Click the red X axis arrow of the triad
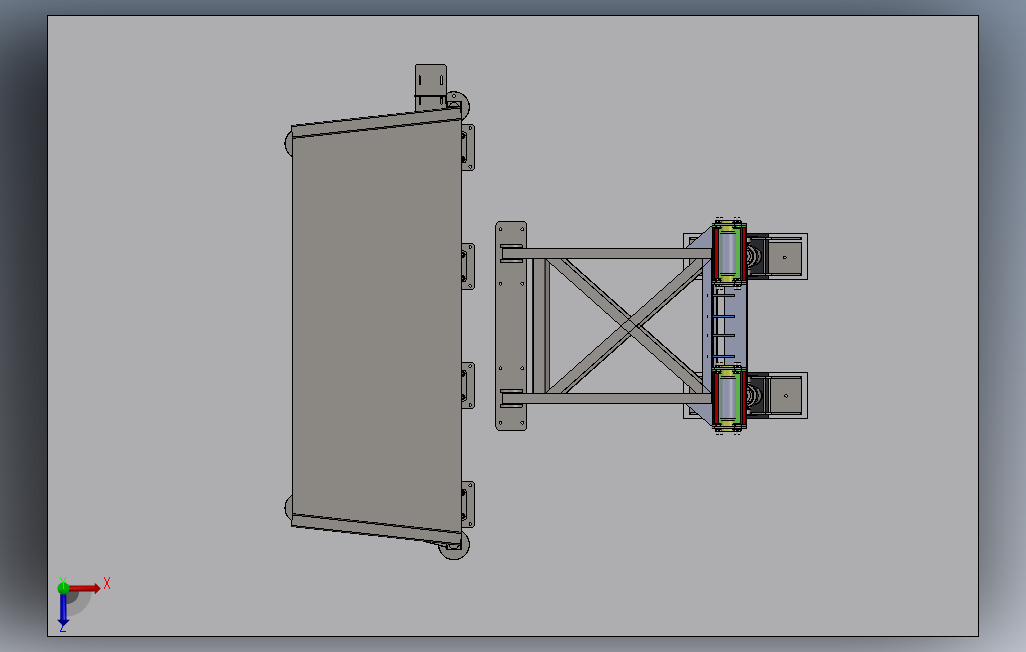Image resolution: width=1026 pixels, height=652 pixels. point(84,588)
